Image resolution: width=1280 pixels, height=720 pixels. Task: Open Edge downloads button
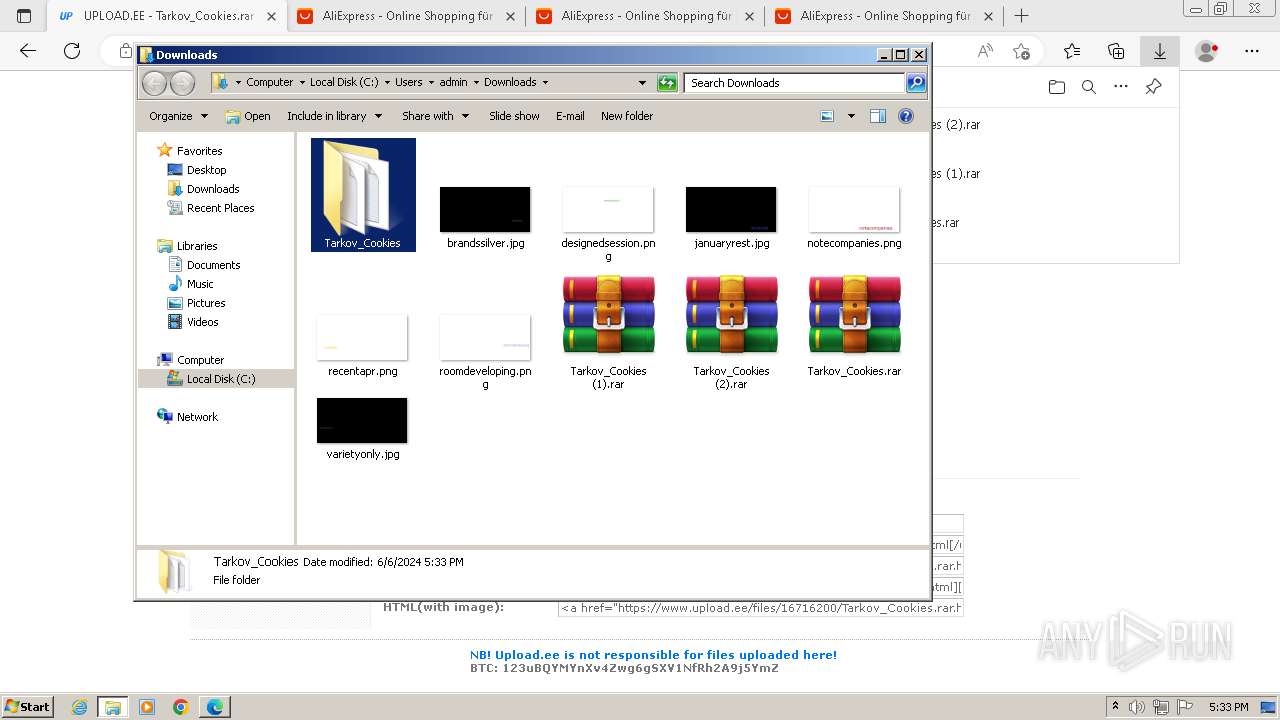pyautogui.click(x=1160, y=51)
